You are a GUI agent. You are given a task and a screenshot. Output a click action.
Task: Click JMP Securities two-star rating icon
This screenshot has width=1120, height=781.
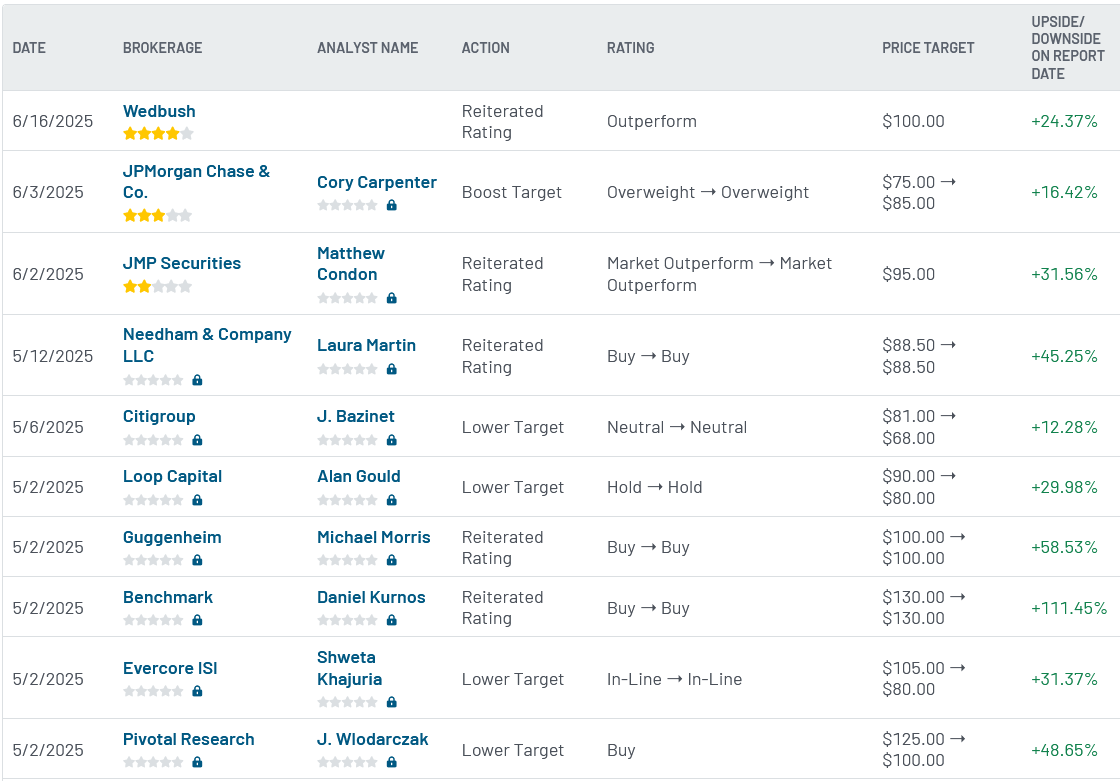click(158, 287)
